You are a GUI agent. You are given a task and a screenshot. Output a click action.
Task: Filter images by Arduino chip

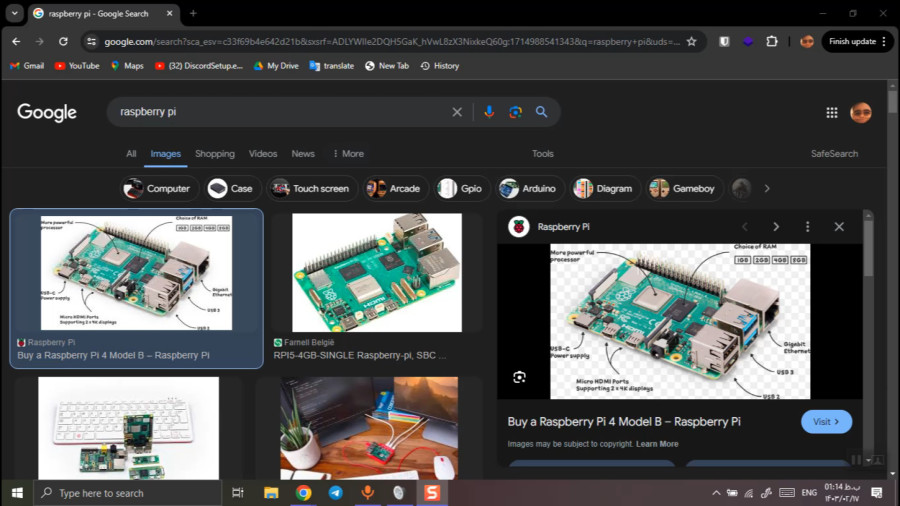coord(529,188)
